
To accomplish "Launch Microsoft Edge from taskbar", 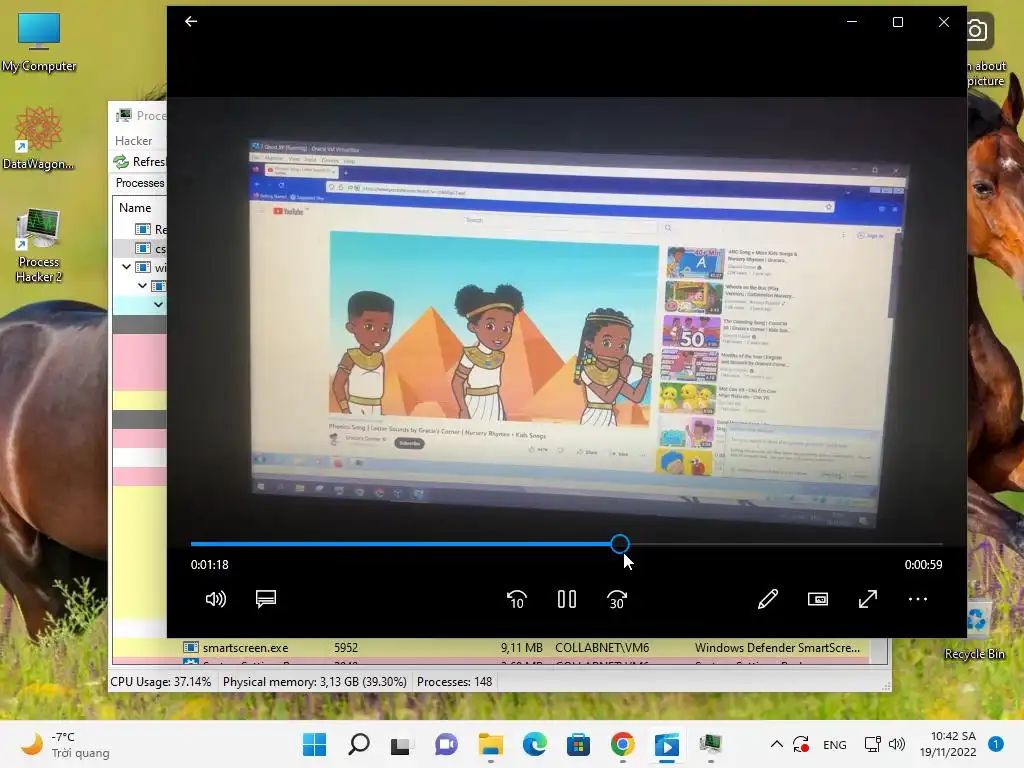I will (534, 744).
